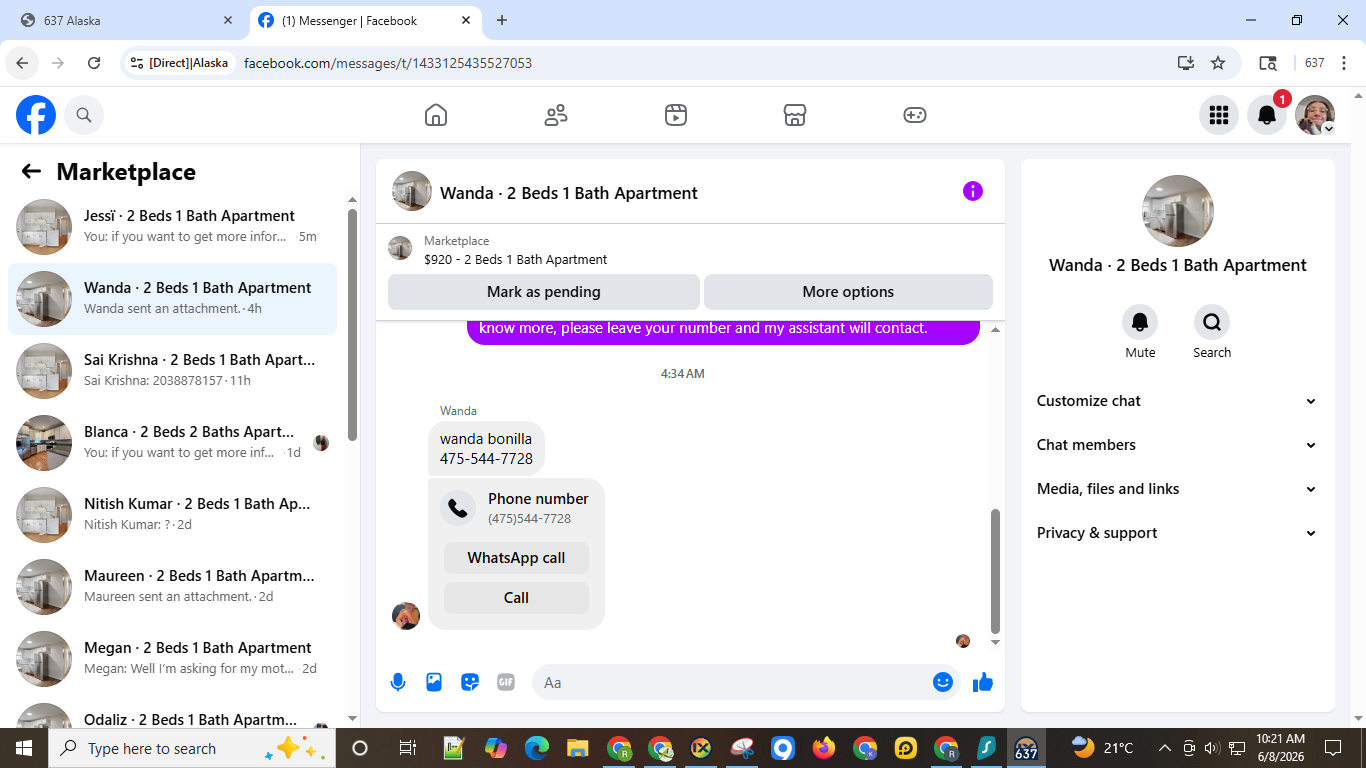
Task: Open Maureen conversation
Action: click(x=172, y=587)
